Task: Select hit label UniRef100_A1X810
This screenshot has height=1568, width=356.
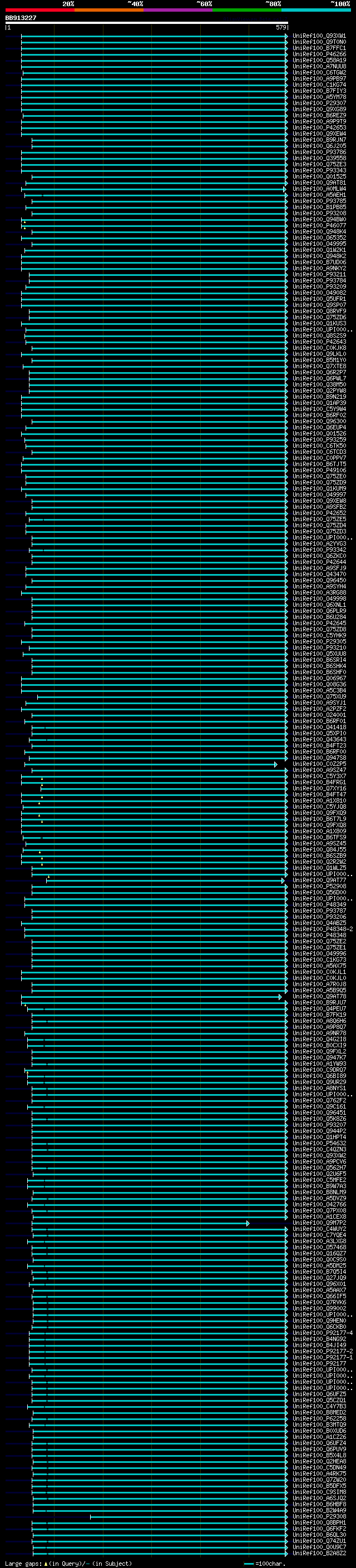Action: (x=319, y=800)
